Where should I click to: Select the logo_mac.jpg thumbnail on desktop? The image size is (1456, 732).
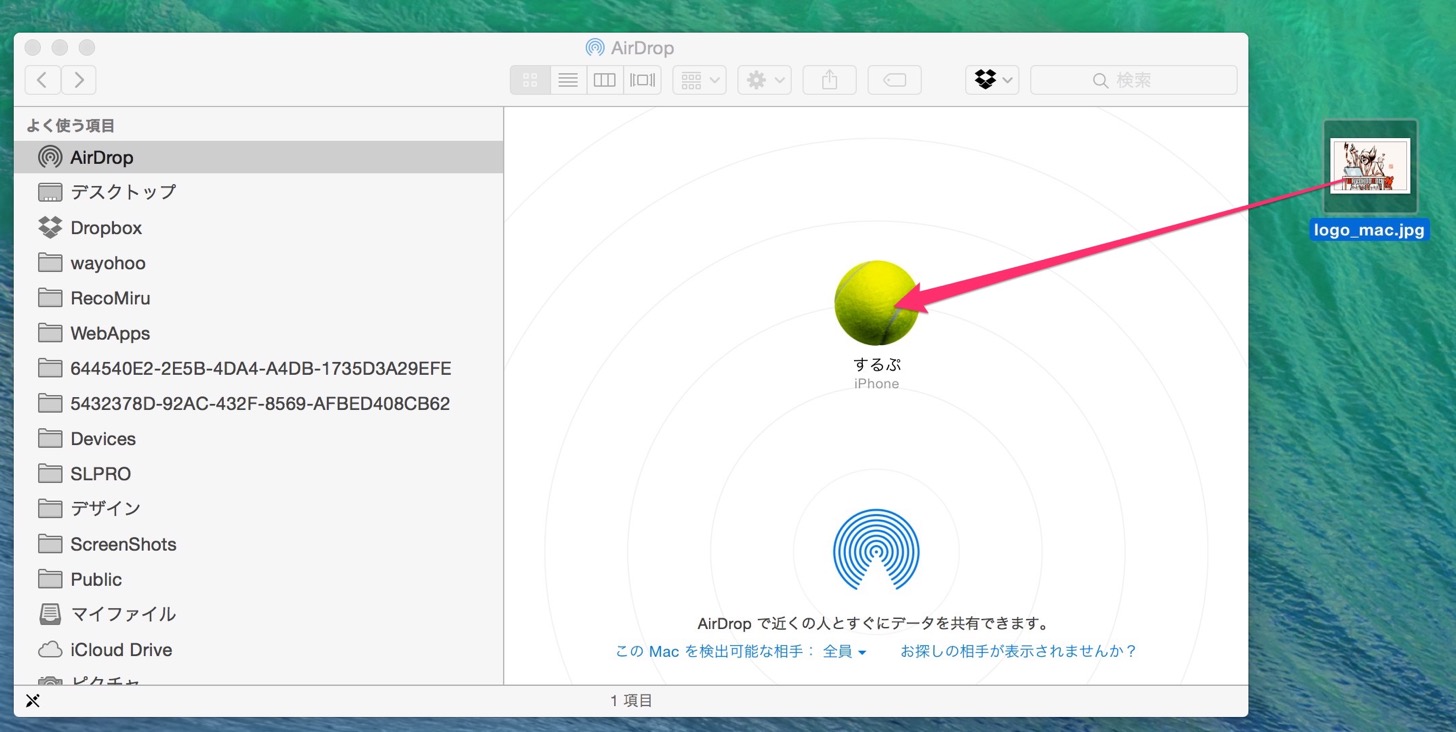point(1370,166)
